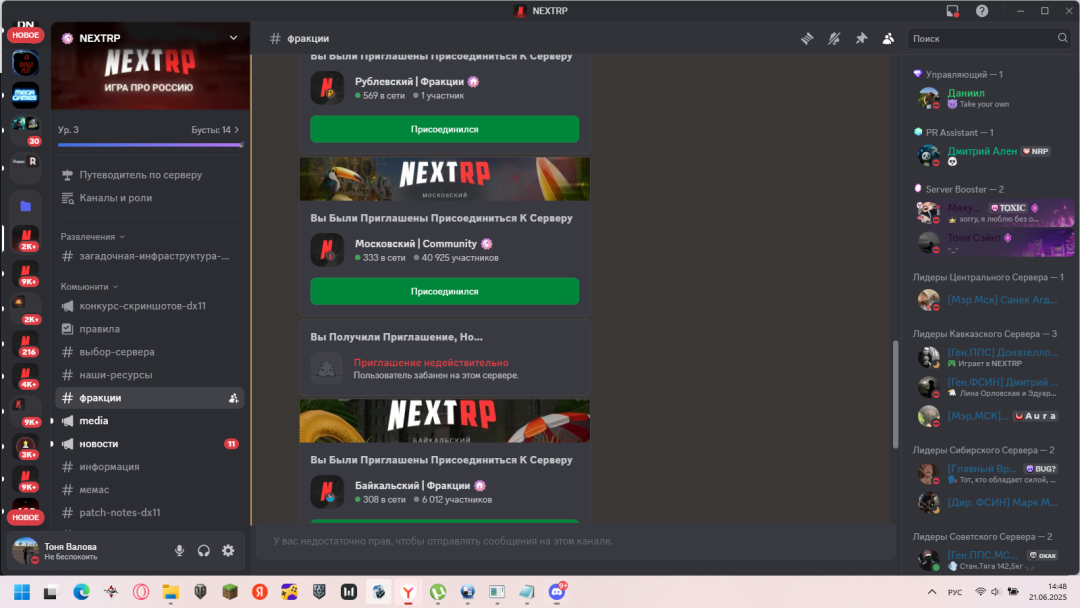Image resolution: width=1080 pixels, height=608 pixels.
Task: Open загадочная-инфраструктура channel
Action: (150, 256)
